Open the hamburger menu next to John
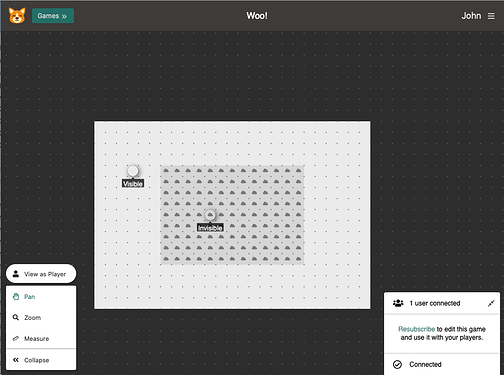The width and height of the screenshot is (504, 375). pos(491,16)
